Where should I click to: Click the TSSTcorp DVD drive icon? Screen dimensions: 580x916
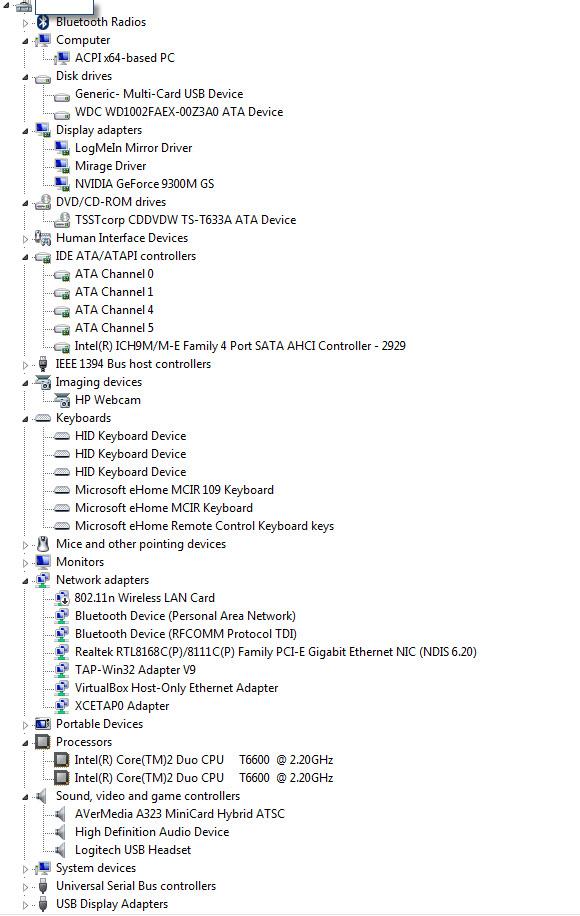[62, 220]
